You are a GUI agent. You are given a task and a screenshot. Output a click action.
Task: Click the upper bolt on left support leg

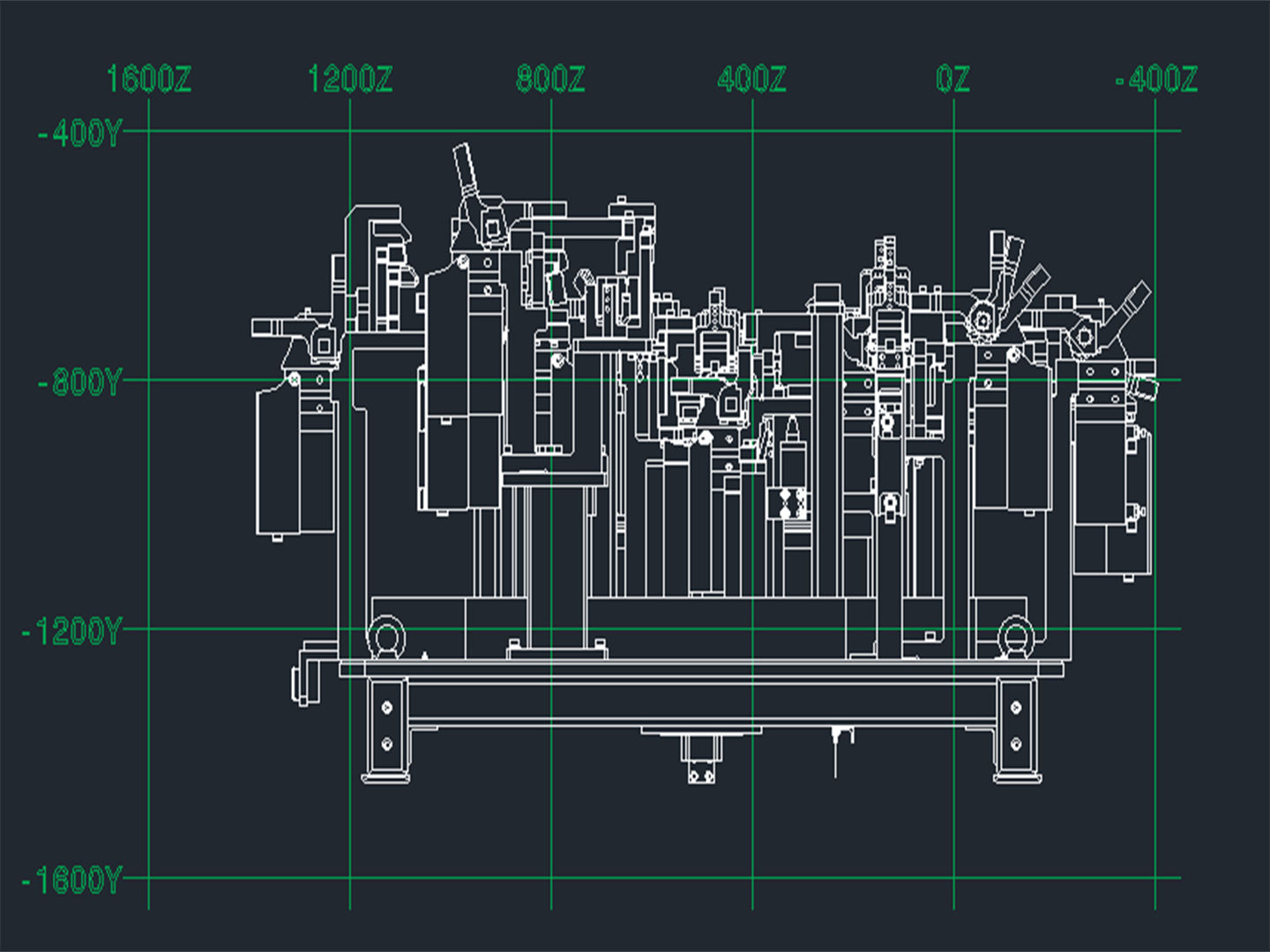pyautogui.click(x=386, y=708)
